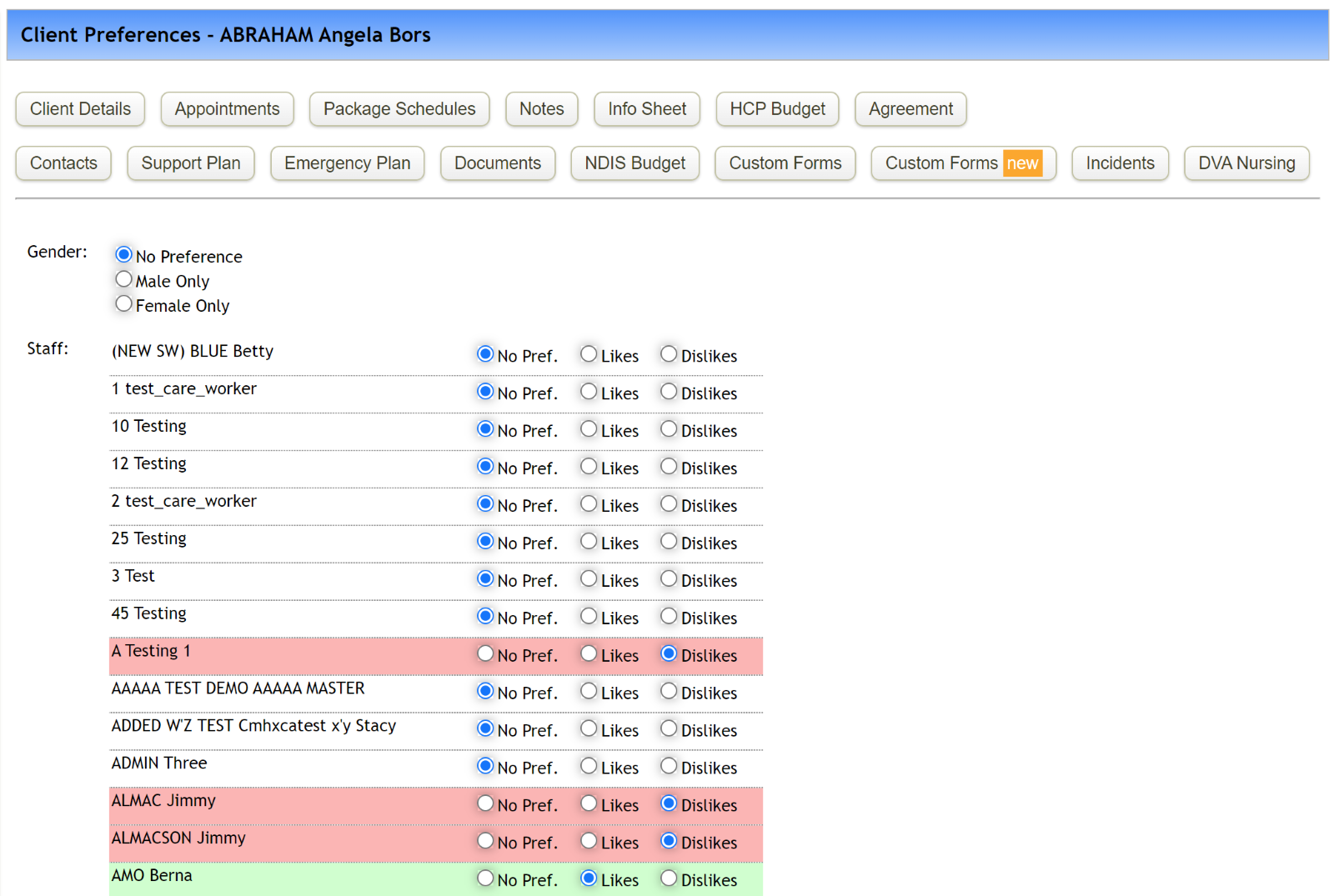View the client Agreement
1334x896 pixels.
[910, 108]
